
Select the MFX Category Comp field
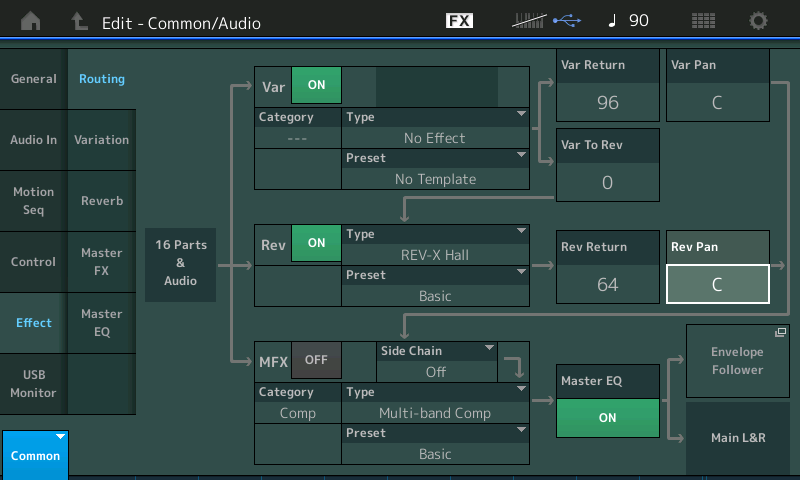298,403
